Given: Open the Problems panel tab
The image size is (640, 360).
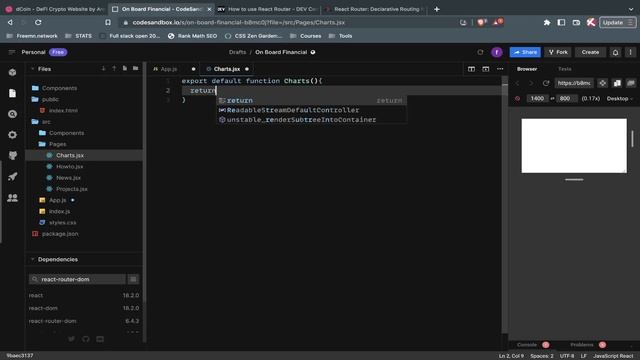Looking at the screenshot, I should 582,345.
